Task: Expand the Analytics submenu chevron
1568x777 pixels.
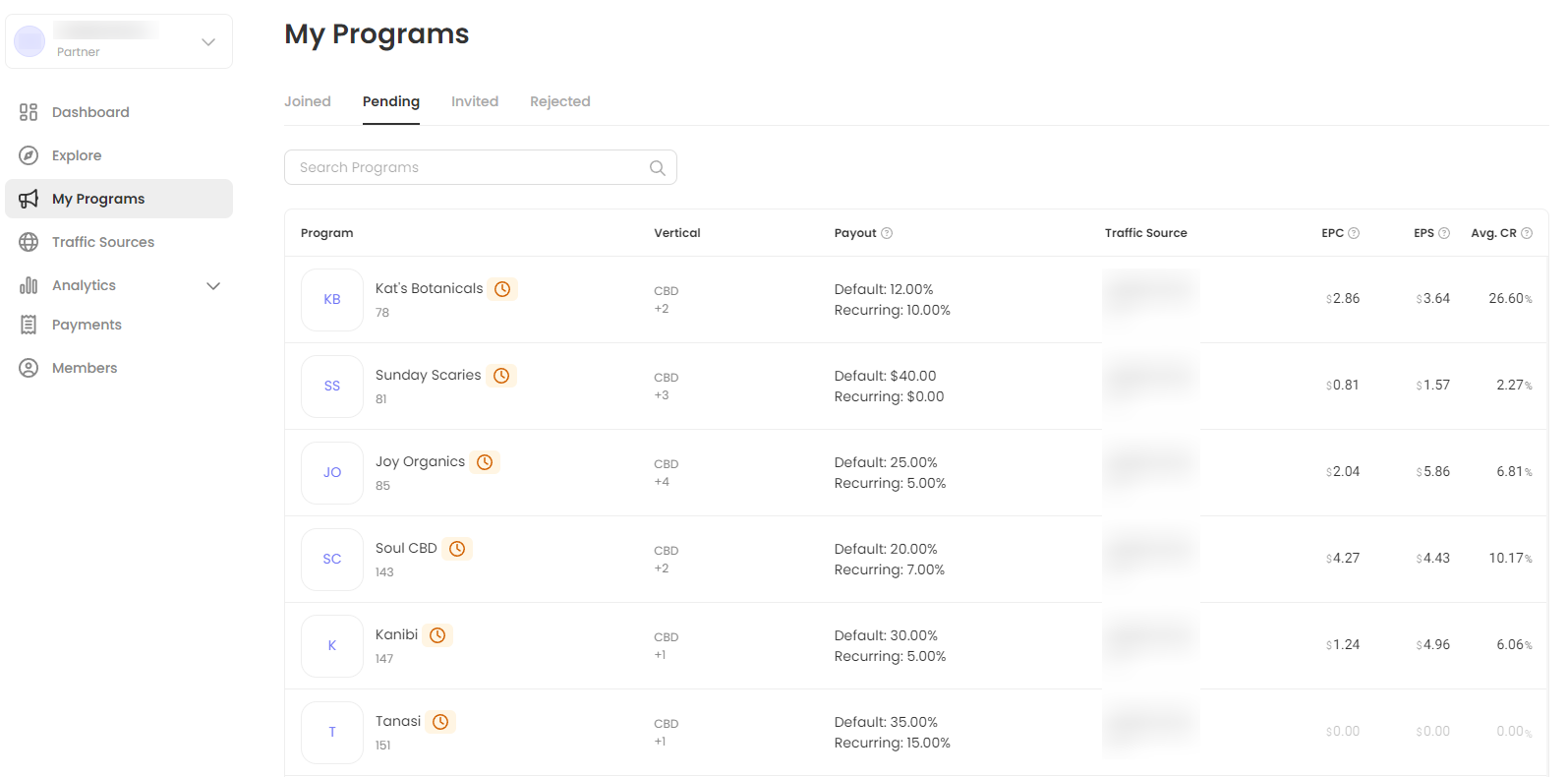Action: point(213,286)
